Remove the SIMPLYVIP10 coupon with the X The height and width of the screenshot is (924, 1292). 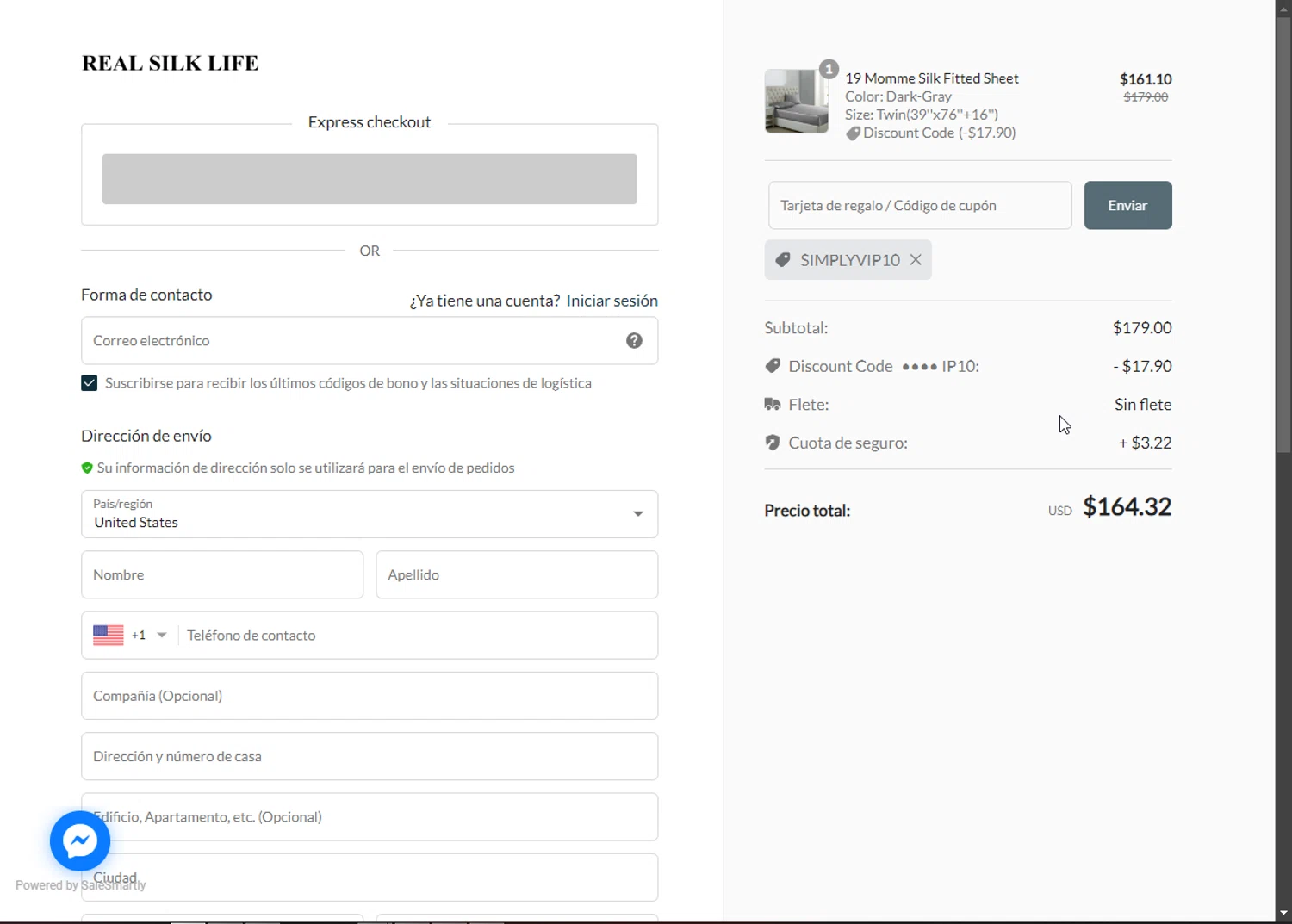(916, 260)
